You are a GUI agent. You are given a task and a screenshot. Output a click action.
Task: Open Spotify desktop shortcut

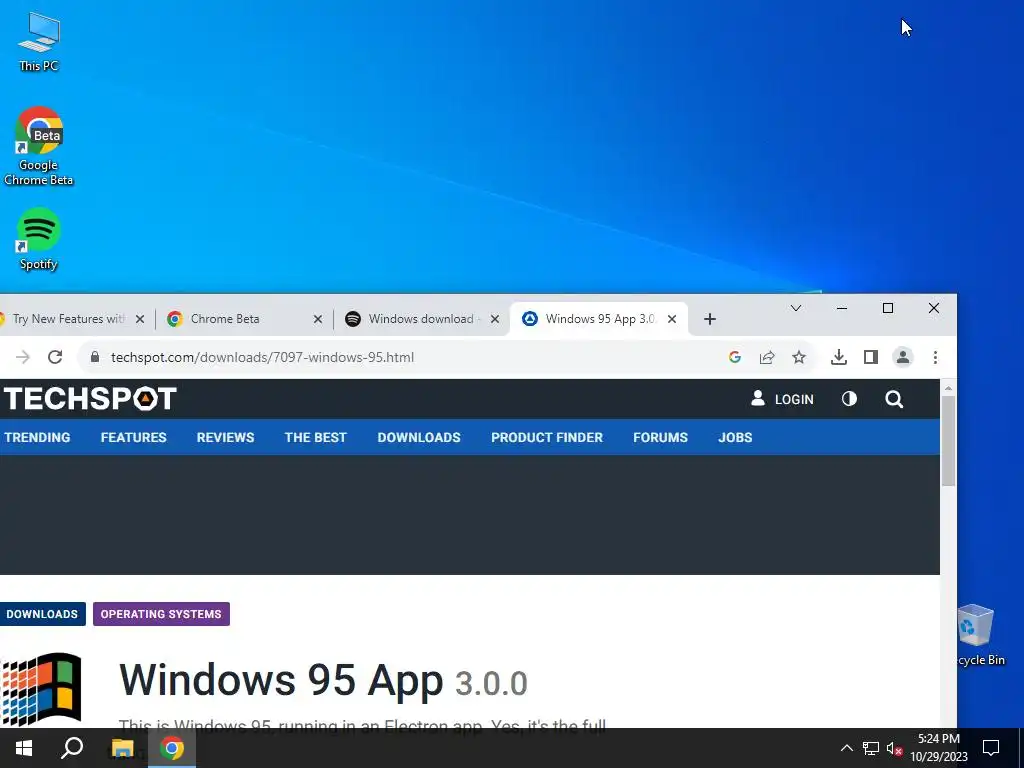[39, 238]
